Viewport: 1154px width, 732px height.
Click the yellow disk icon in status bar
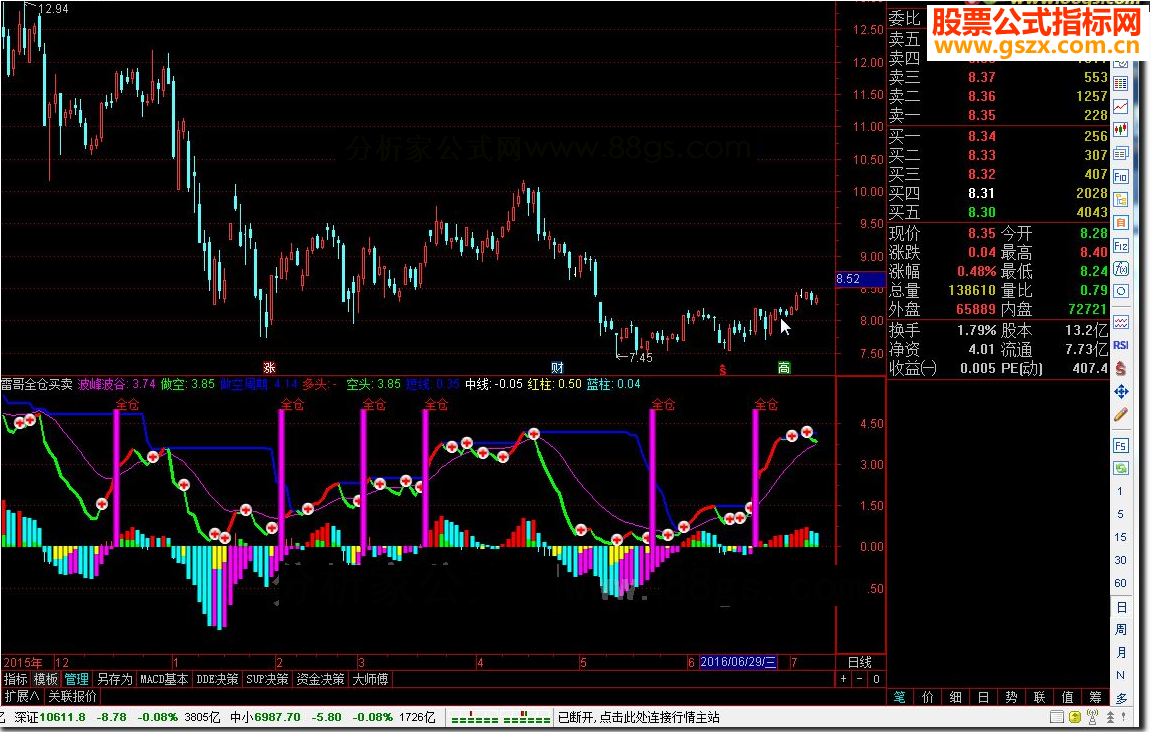pyautogui.click(x=1075, y=717)
